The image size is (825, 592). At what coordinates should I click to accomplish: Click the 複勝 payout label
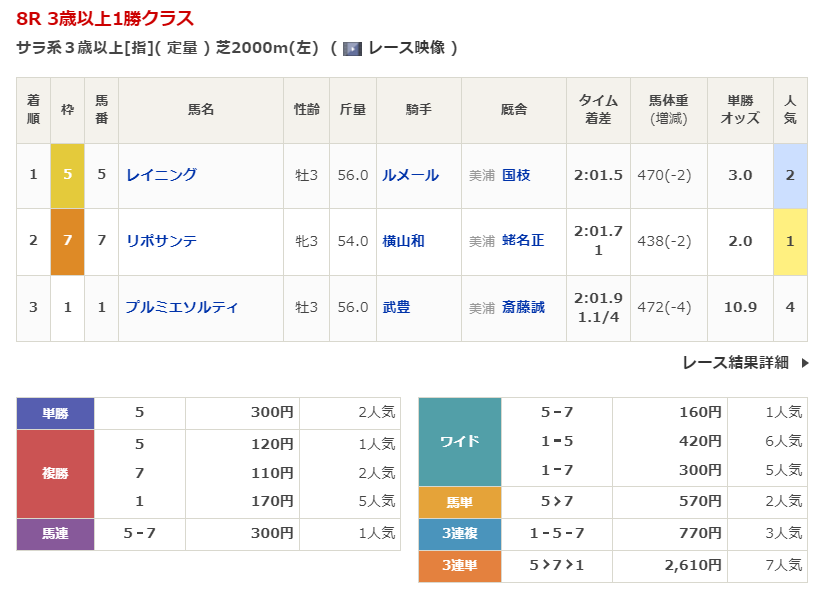[55, 474]
